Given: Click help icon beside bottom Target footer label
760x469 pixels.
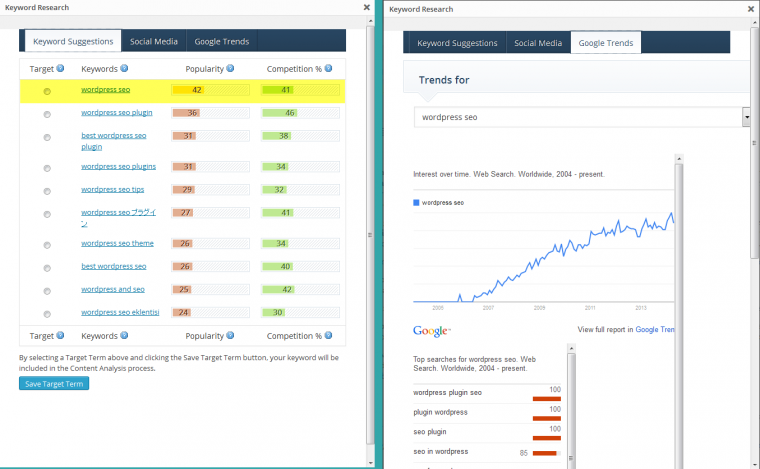Looking at the screenshot, I should 60,335.
